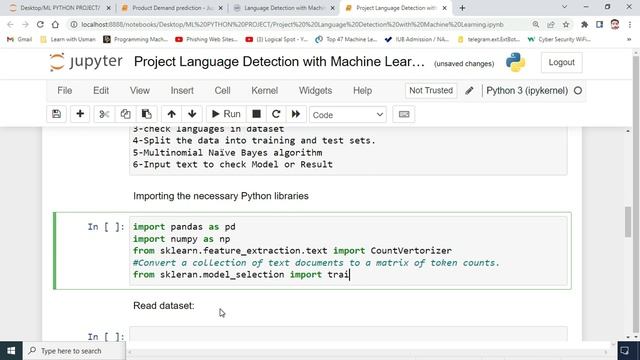This screenshot has width=640, height=360.
Task: Switch to Language Detection with Machine tab
Action: pyautogui.click(x=284, y=8)
